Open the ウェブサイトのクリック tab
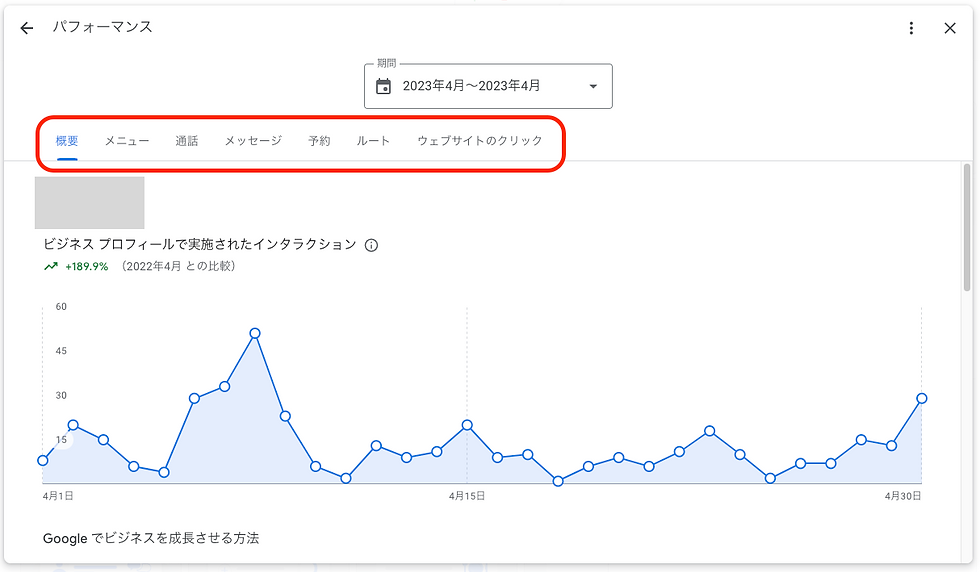Viewport: 980px width, 572px height. pyautogui.click(x=480, y=141)
